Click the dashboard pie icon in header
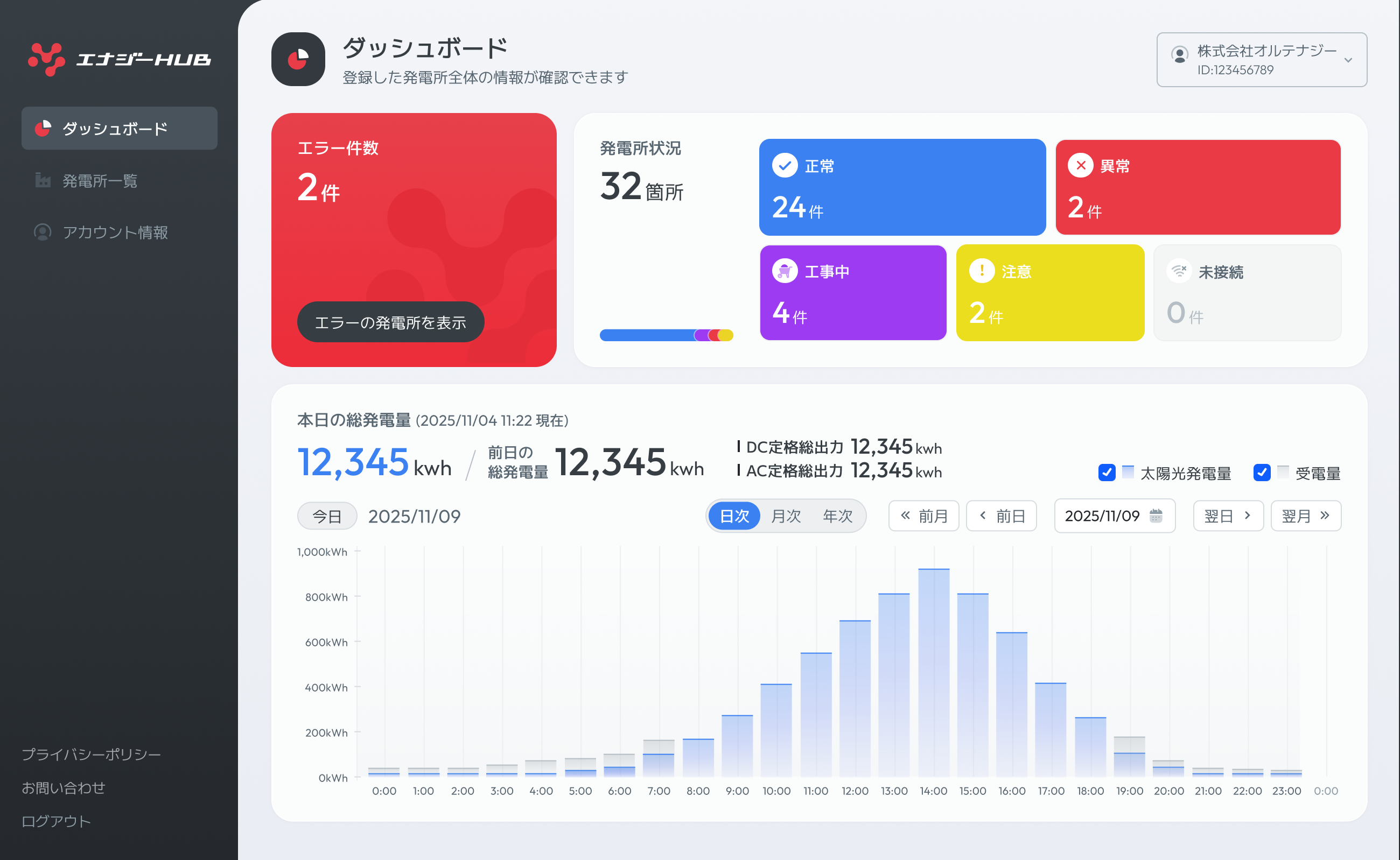Screen dimensions: 1400x860 click(298, 59)
